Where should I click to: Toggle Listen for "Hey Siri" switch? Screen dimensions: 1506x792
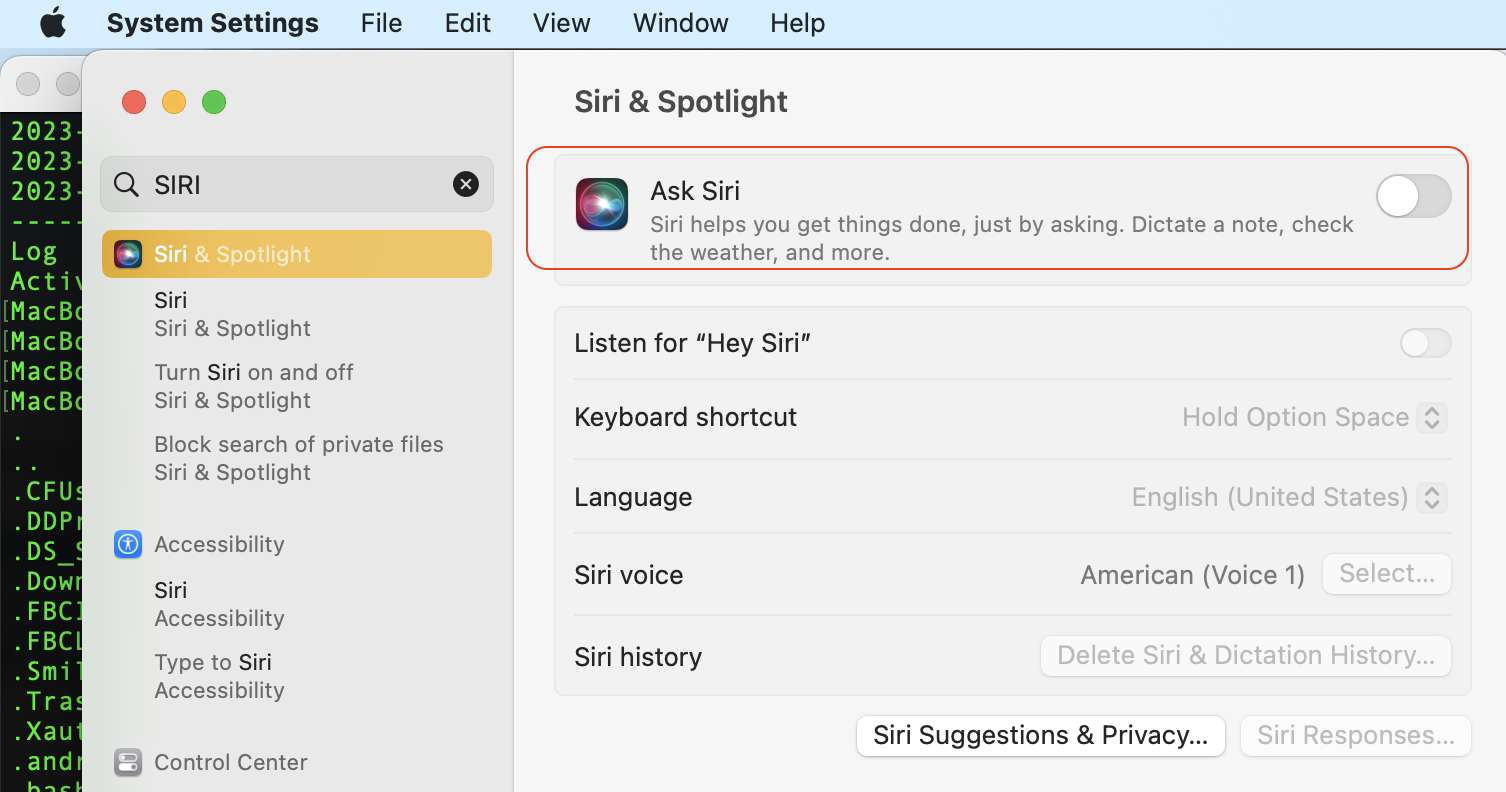1425,343
